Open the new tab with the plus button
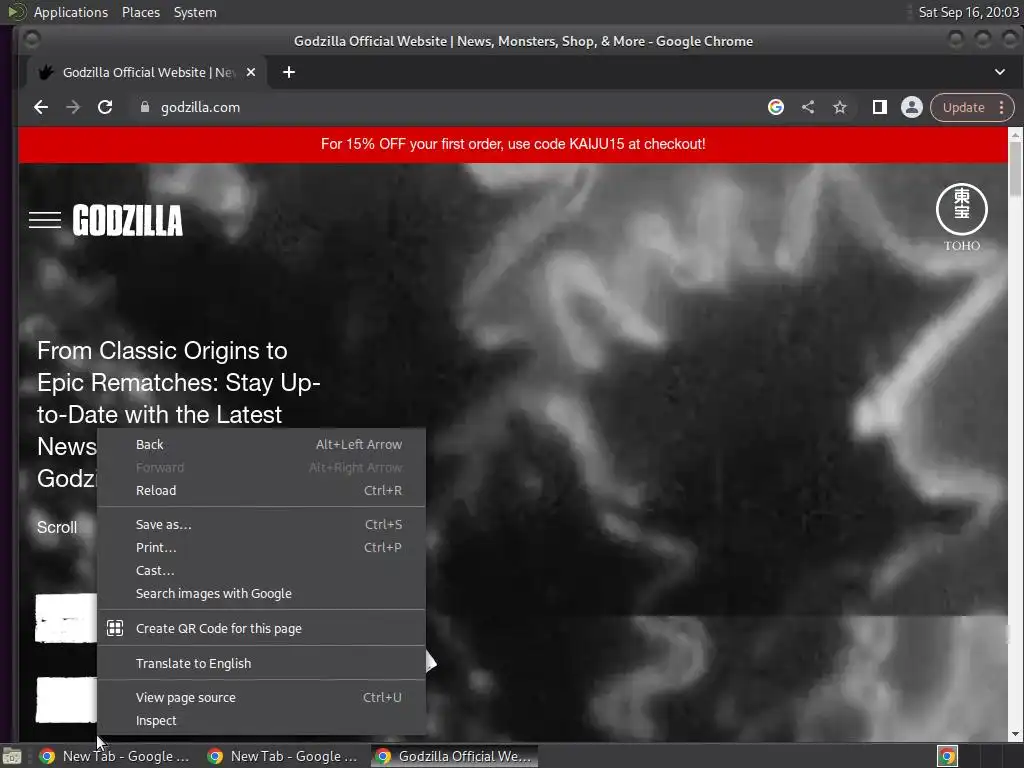Screen dimensions: 1024x768 coord(289,72)
